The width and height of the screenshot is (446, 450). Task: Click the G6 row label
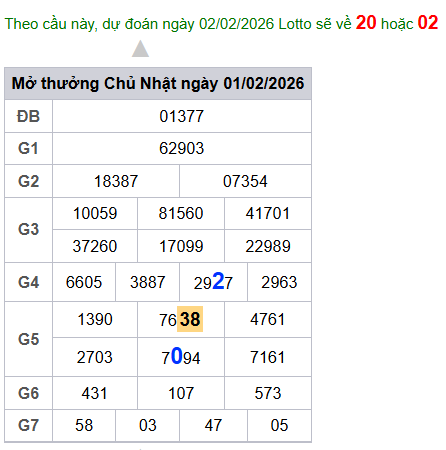coord(29,393)
